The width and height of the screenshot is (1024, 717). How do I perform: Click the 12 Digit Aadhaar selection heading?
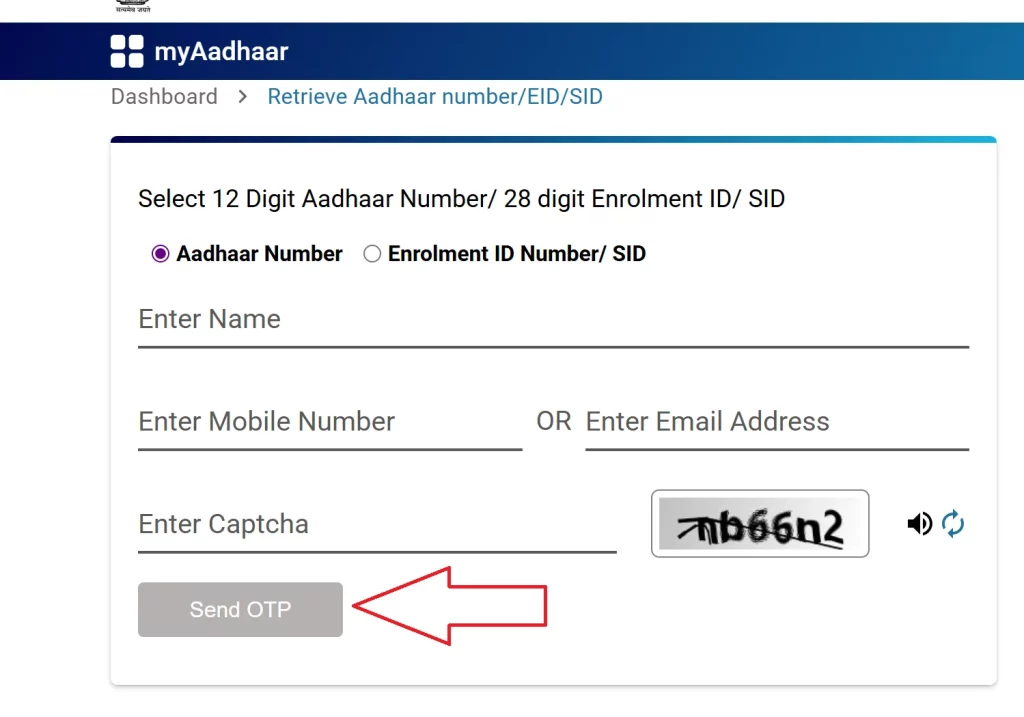(462, 198)
